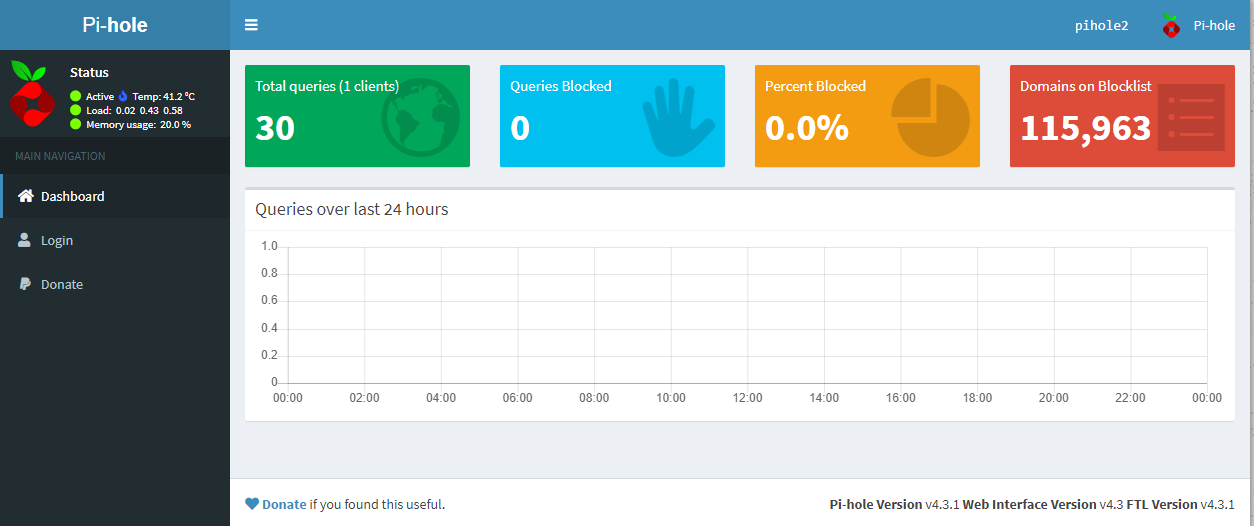Click the Domains on Blocklist card label
This screenshot has width=1254, height=526.
point(1086,86)
